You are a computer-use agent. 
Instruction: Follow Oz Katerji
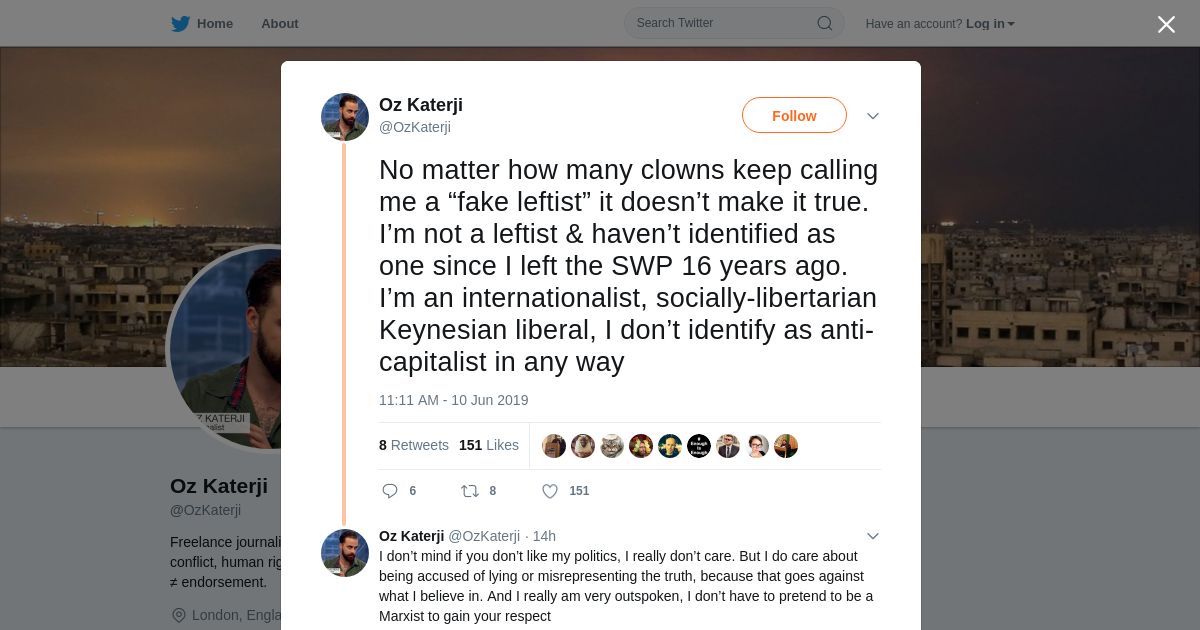[794, 116]
